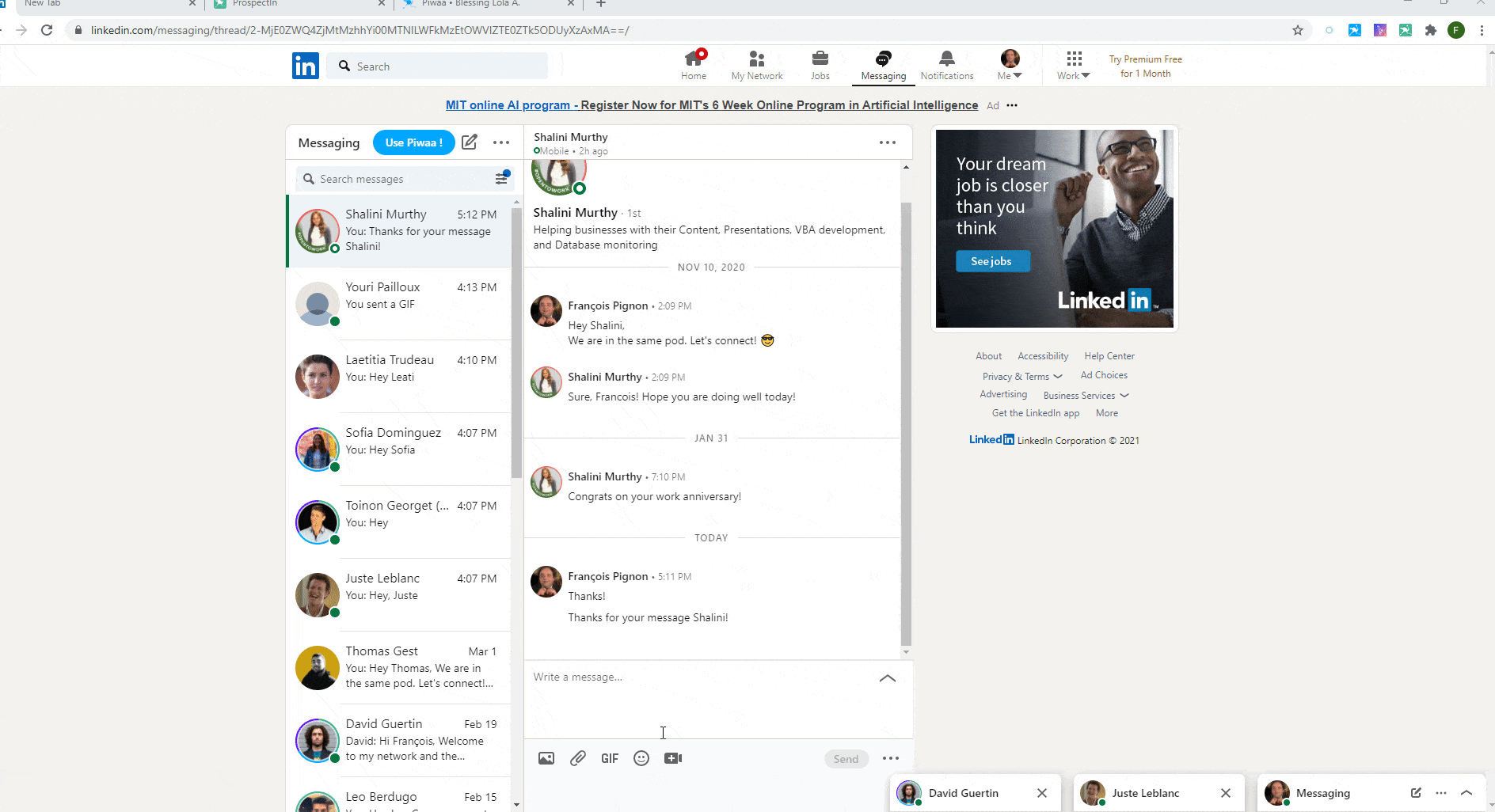Open Notifications

pos(947,64)
